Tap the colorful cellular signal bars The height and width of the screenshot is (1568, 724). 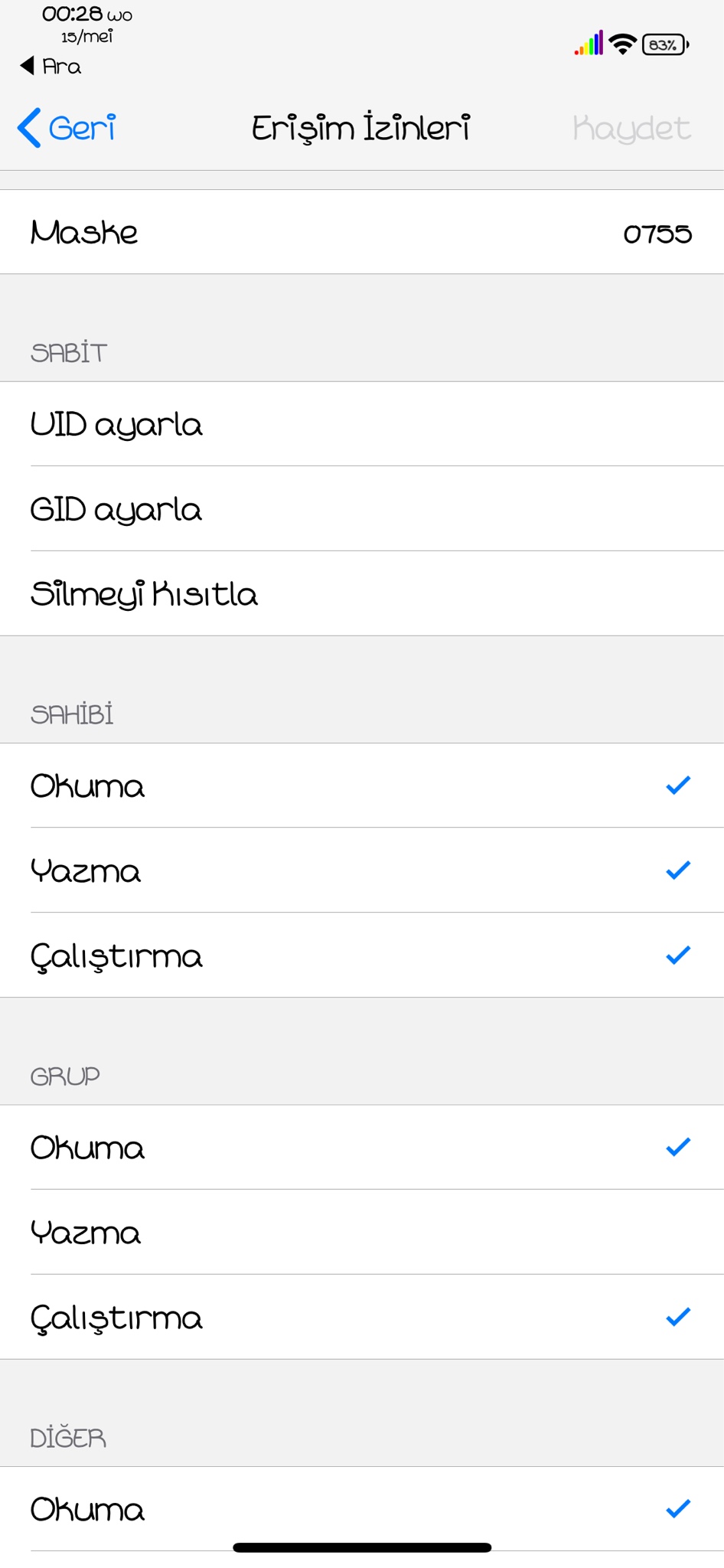click(x=589, y=44)
